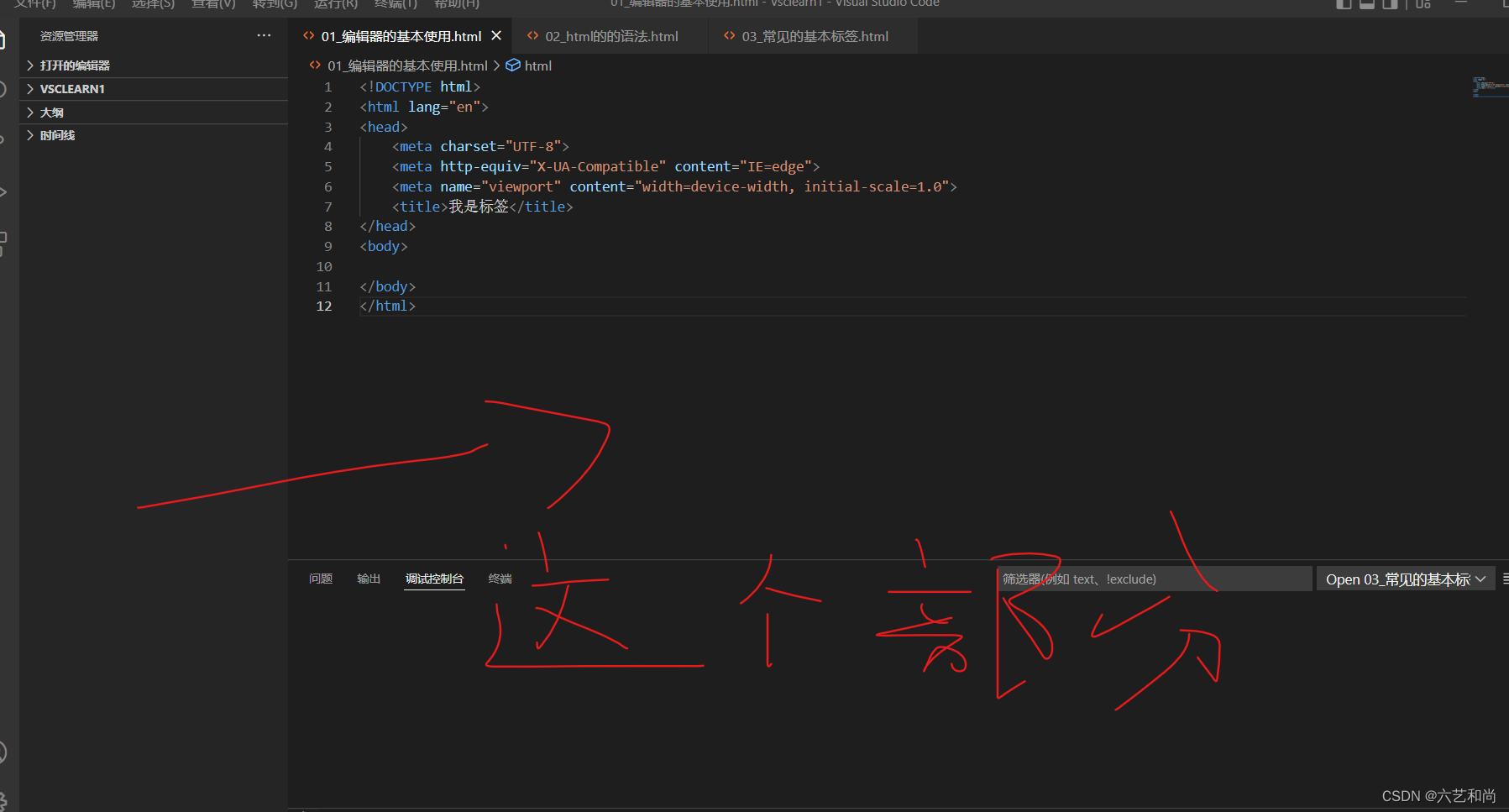Open the 终端 terminal panel tab

tap(500, 579)
